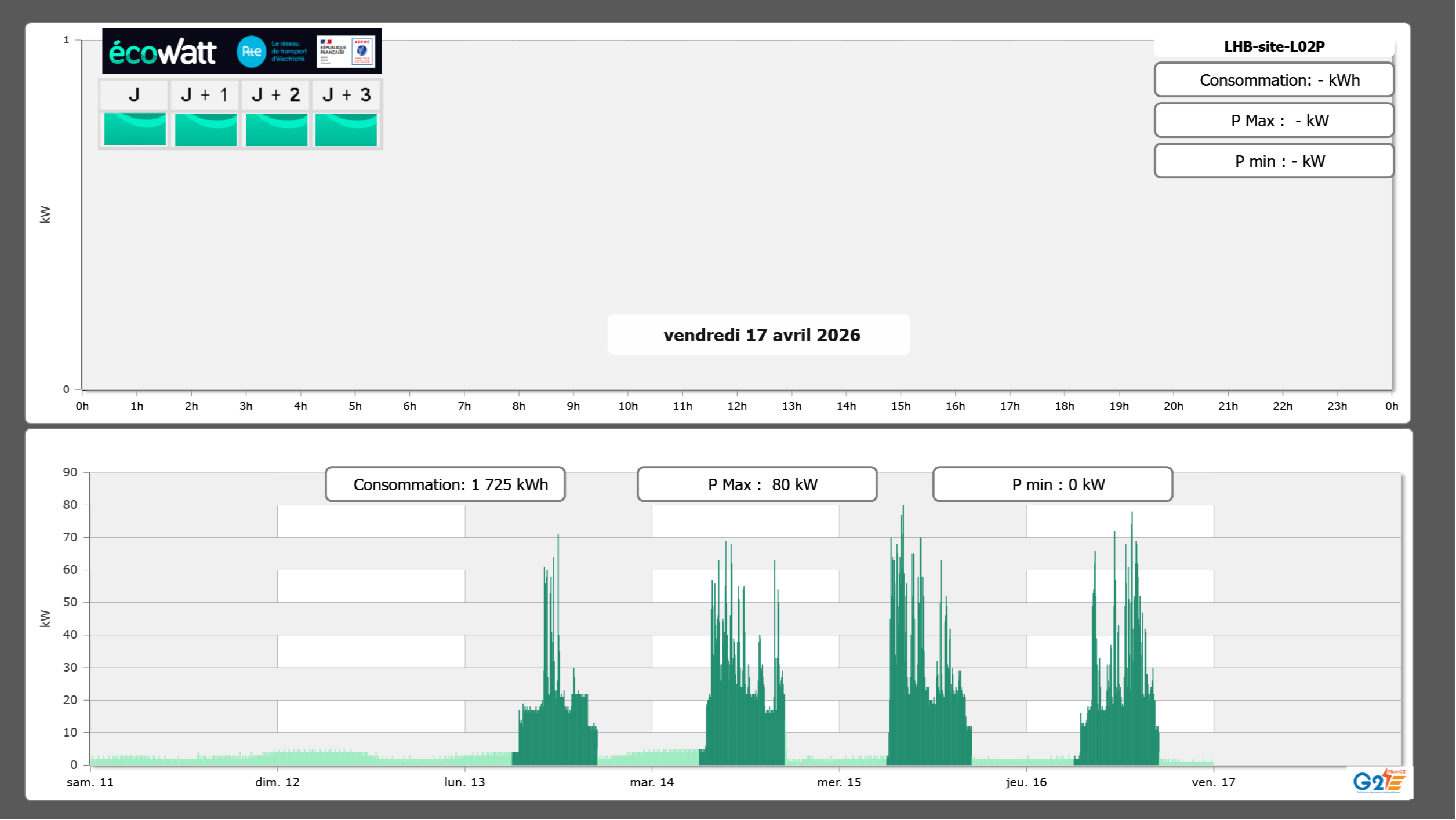Click the jeu. 16 day label
1456x820 pixels.
[x=1026, y=782]
